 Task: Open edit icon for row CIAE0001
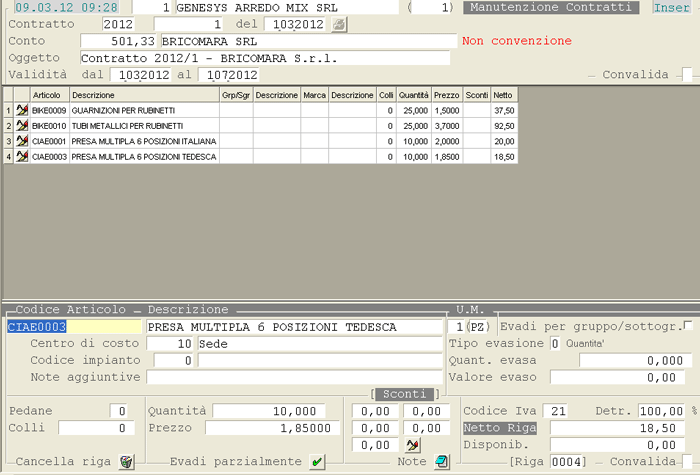22,141
